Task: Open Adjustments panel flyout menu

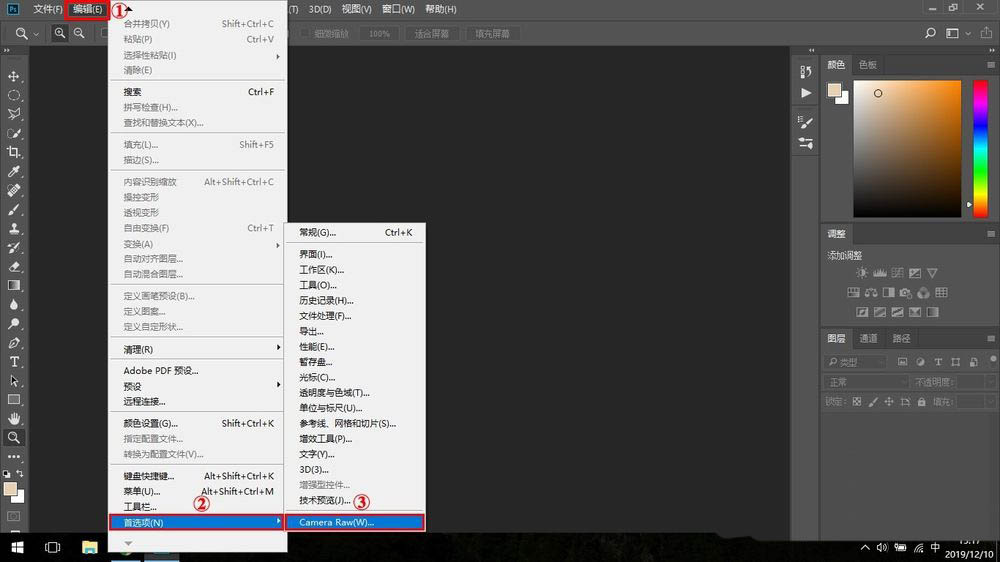Action: [990, 234]
